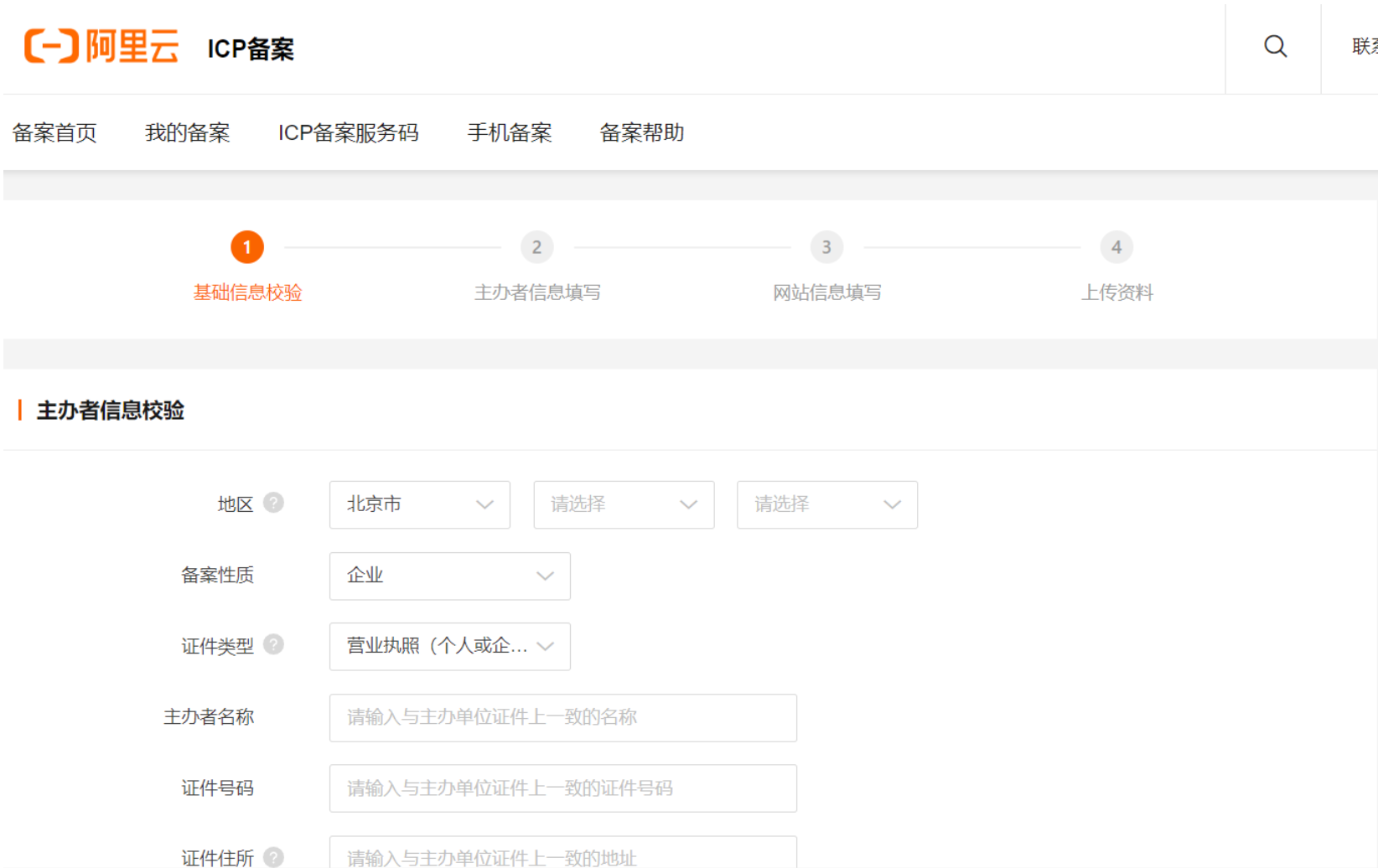This screenshot has width=1378, height=868.
Task: Open the 手机备案 link
Action: [x=509, y=132]
